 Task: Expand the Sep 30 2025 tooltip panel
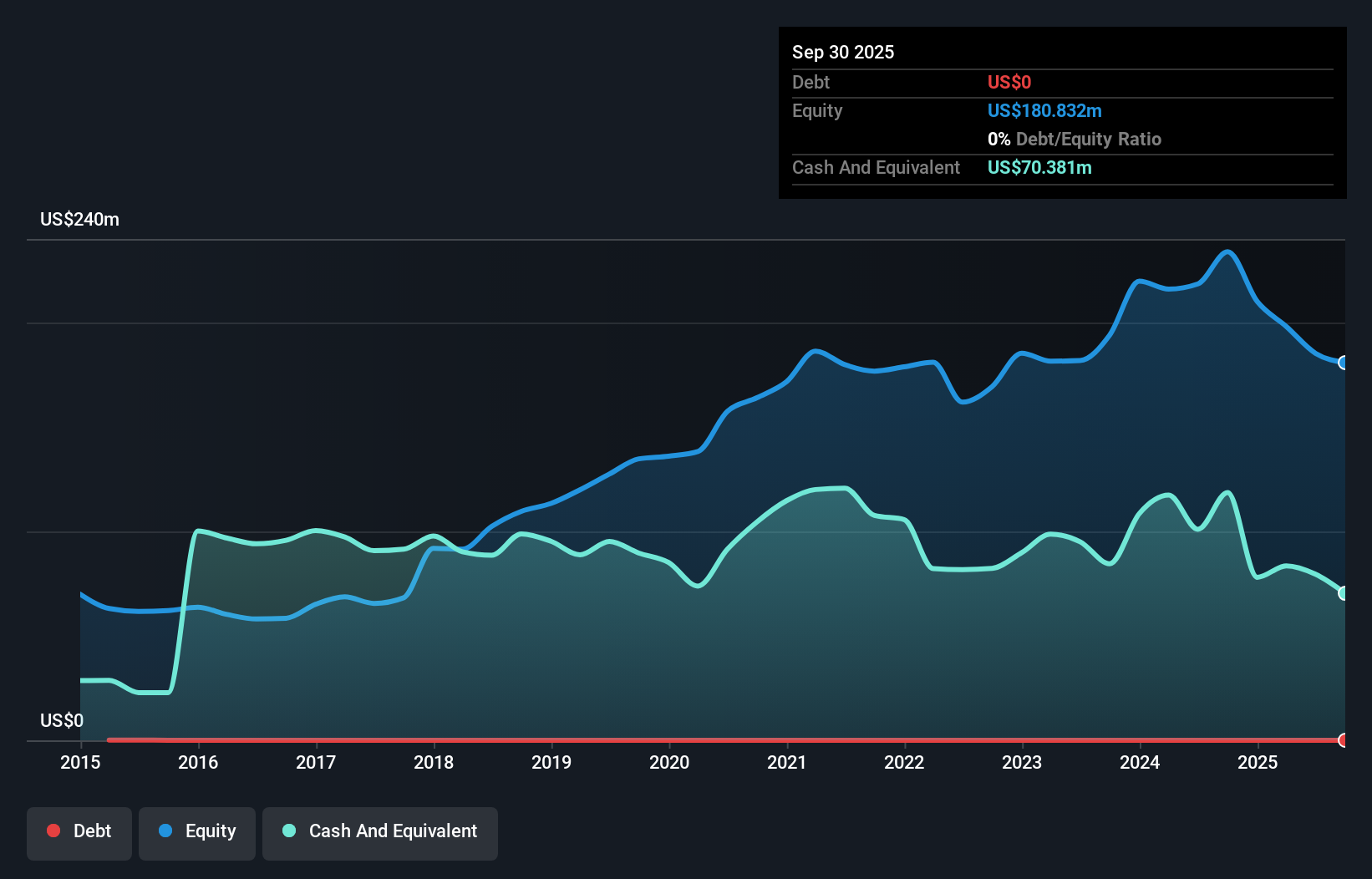click(x=843, y=52)
